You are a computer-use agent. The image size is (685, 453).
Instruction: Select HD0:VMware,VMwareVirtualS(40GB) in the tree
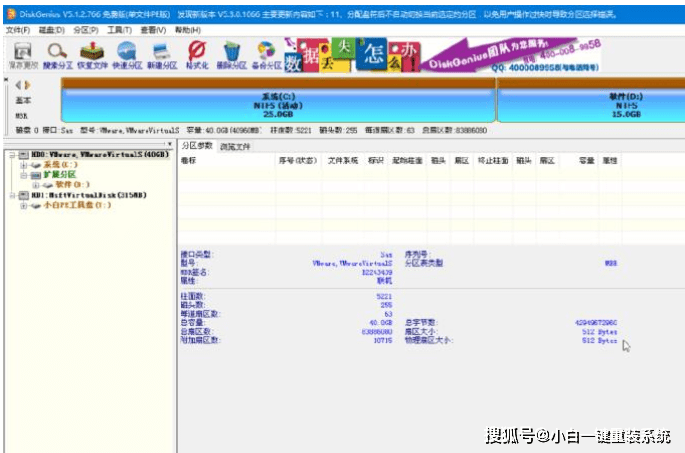[100, 155]
